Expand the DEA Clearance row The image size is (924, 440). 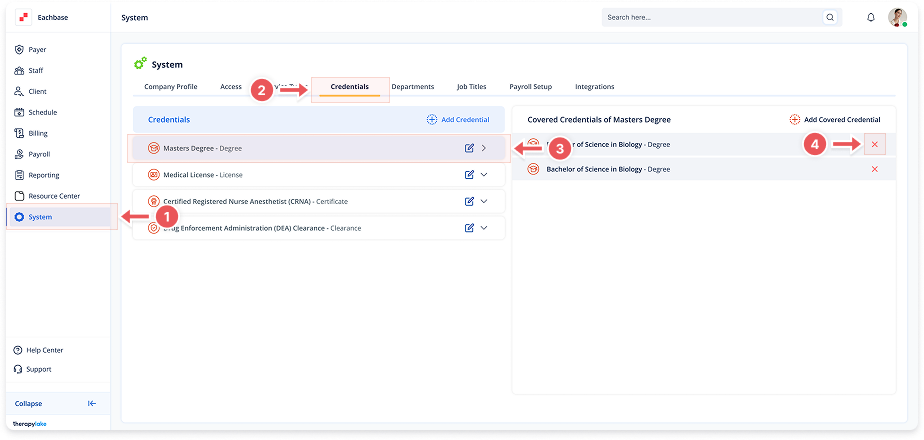[484, 228]
